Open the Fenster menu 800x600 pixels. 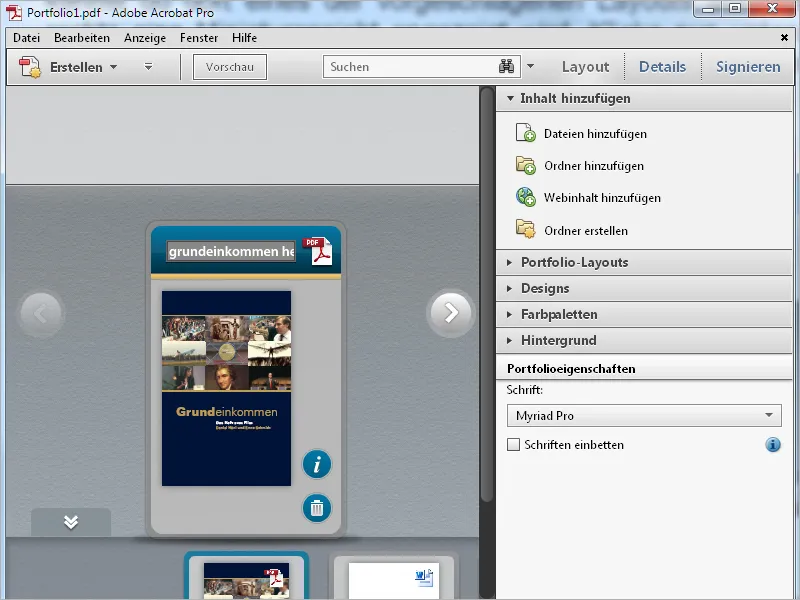pos(199,38)
